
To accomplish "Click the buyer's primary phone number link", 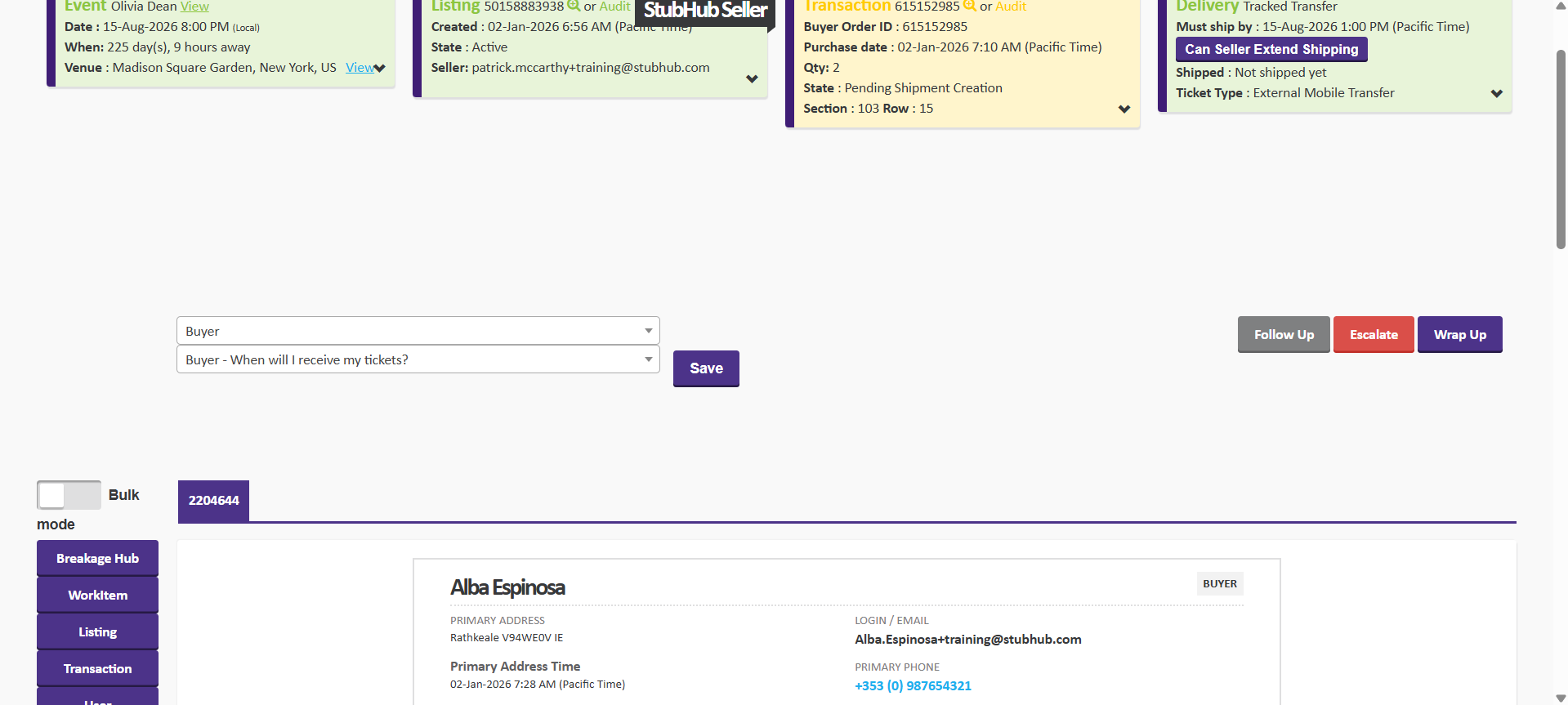I will (913, 686).
